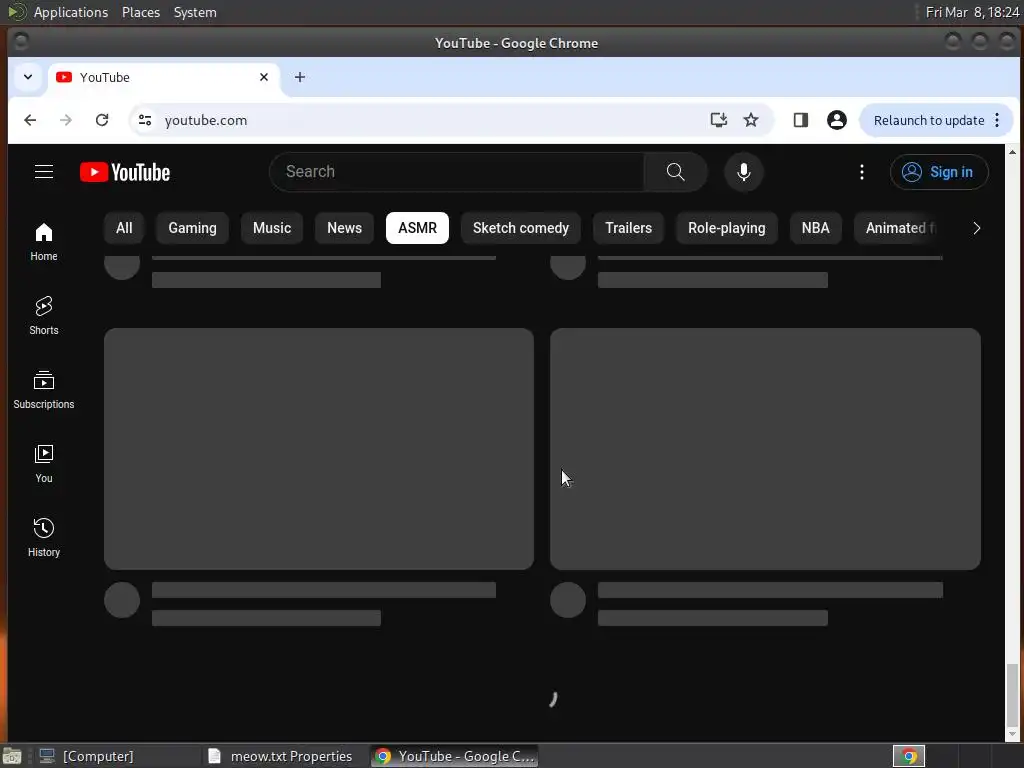
Task: Select the All category chip
Action: coord(124,228)
